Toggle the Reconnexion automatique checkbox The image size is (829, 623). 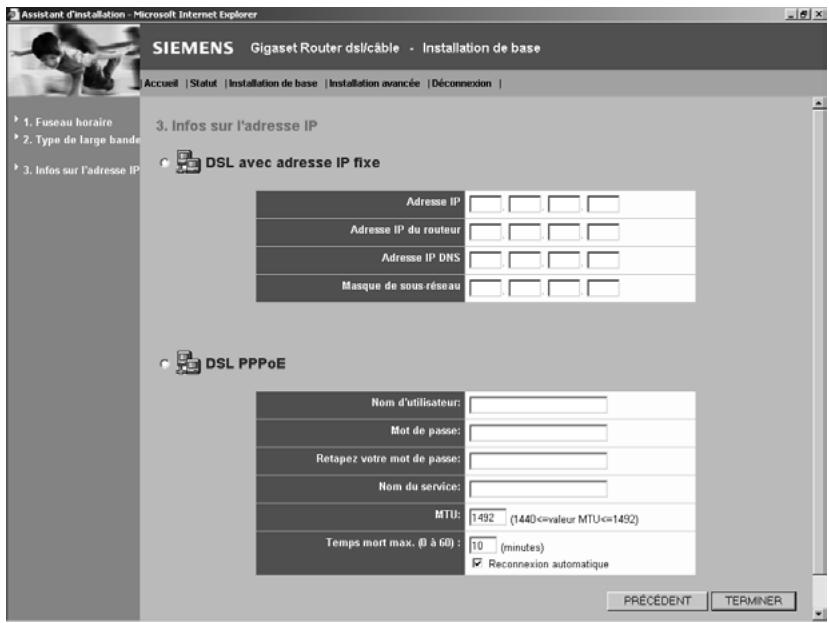pyautogui.click(x=477, y=563)
